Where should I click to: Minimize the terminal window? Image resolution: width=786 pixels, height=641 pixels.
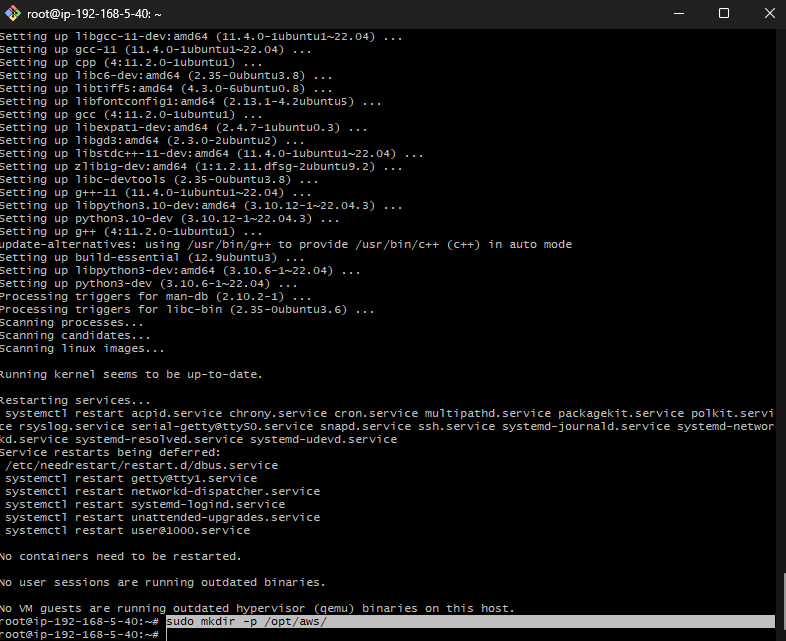(x=679, y=14)
